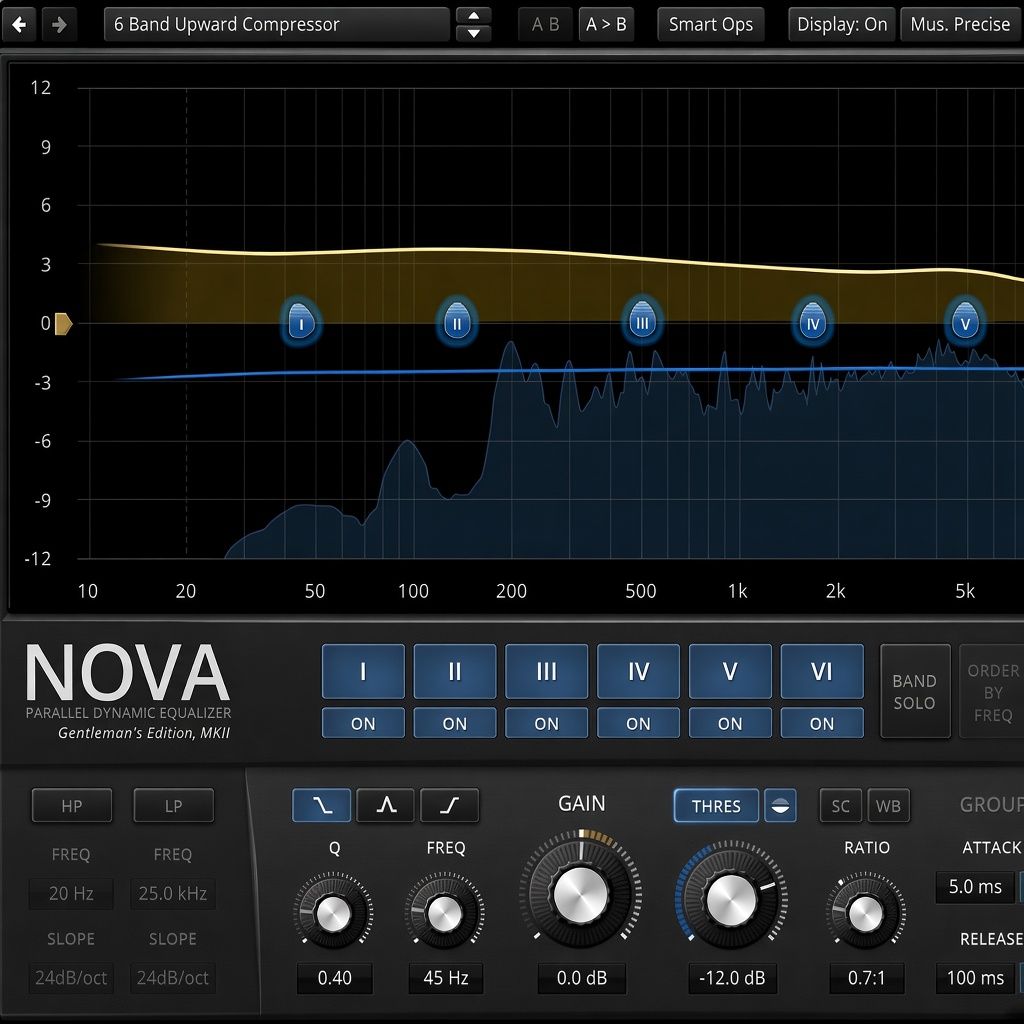Viewport: 1024px width, 1024px height.
Task: Select band II node on the graph
Action: [456, 321]
